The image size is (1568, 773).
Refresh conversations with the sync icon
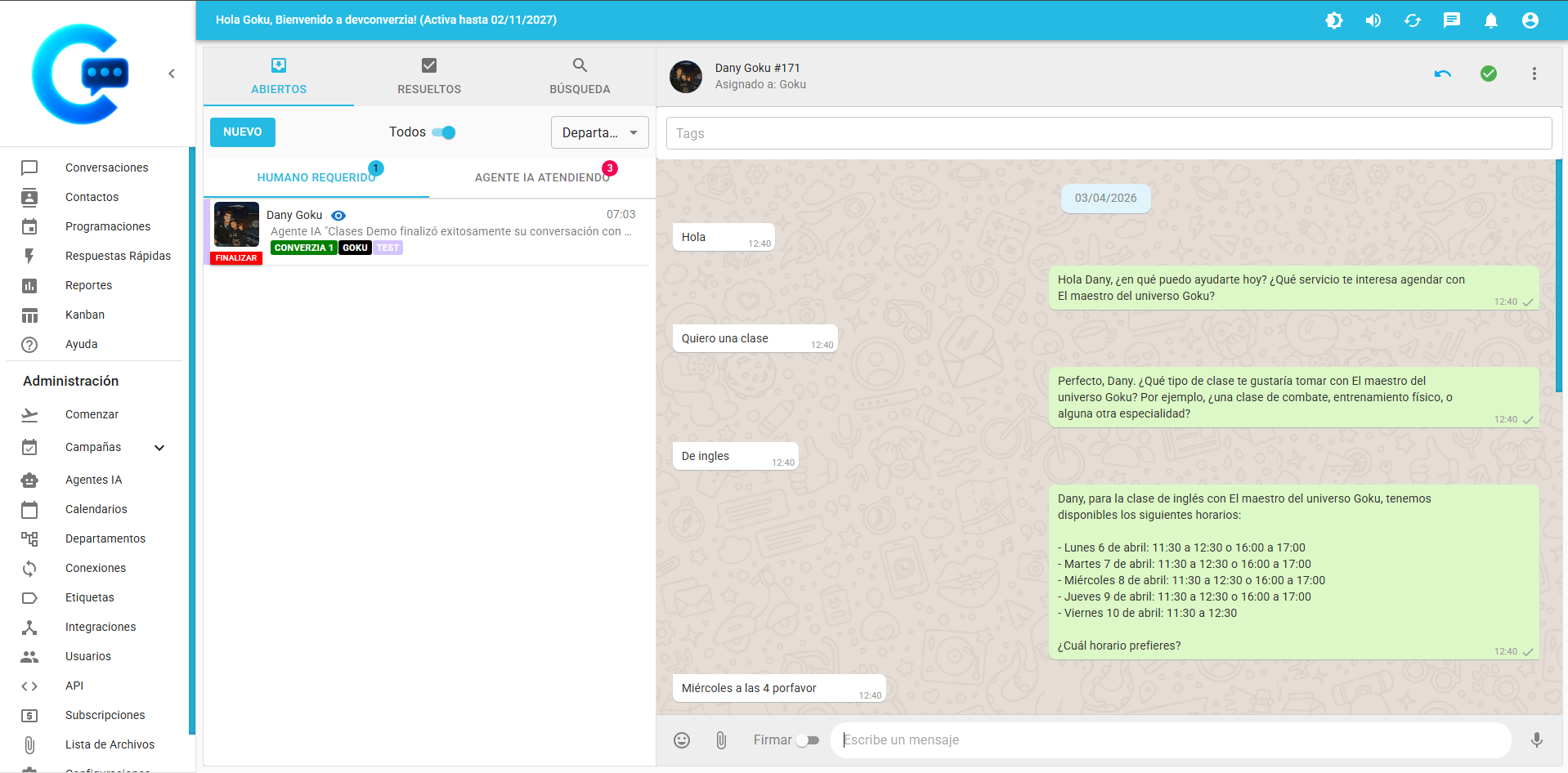click(1412, 20)
